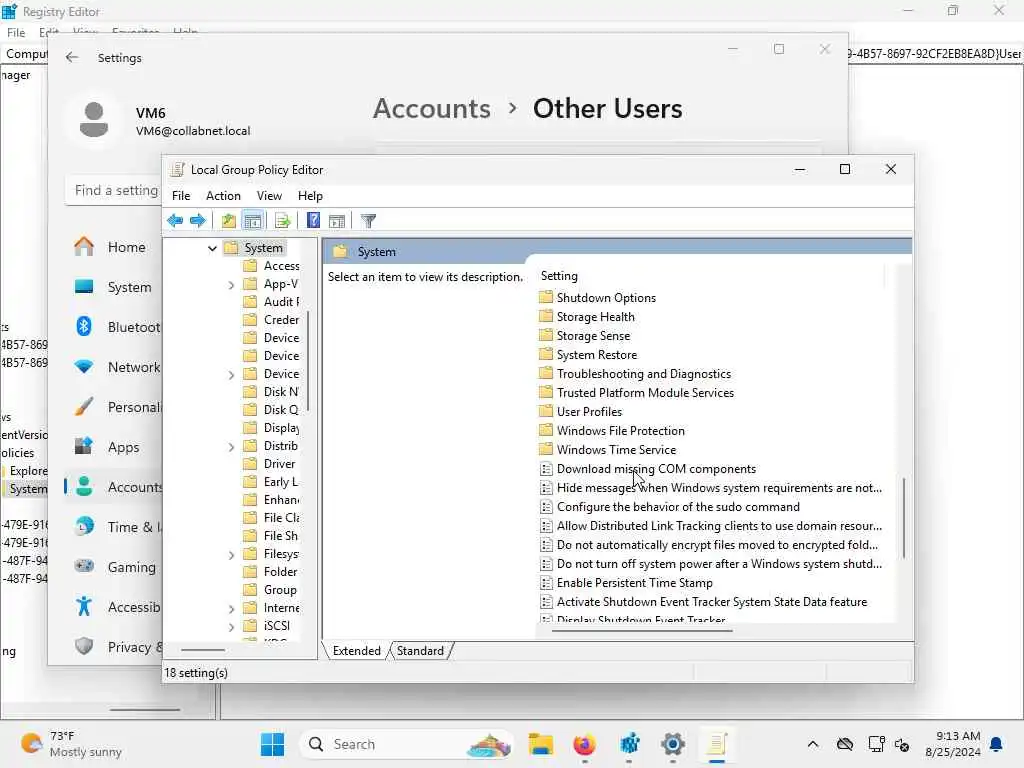
Task: Open Time & language in Settings sidebar
Action: point(114,526)
